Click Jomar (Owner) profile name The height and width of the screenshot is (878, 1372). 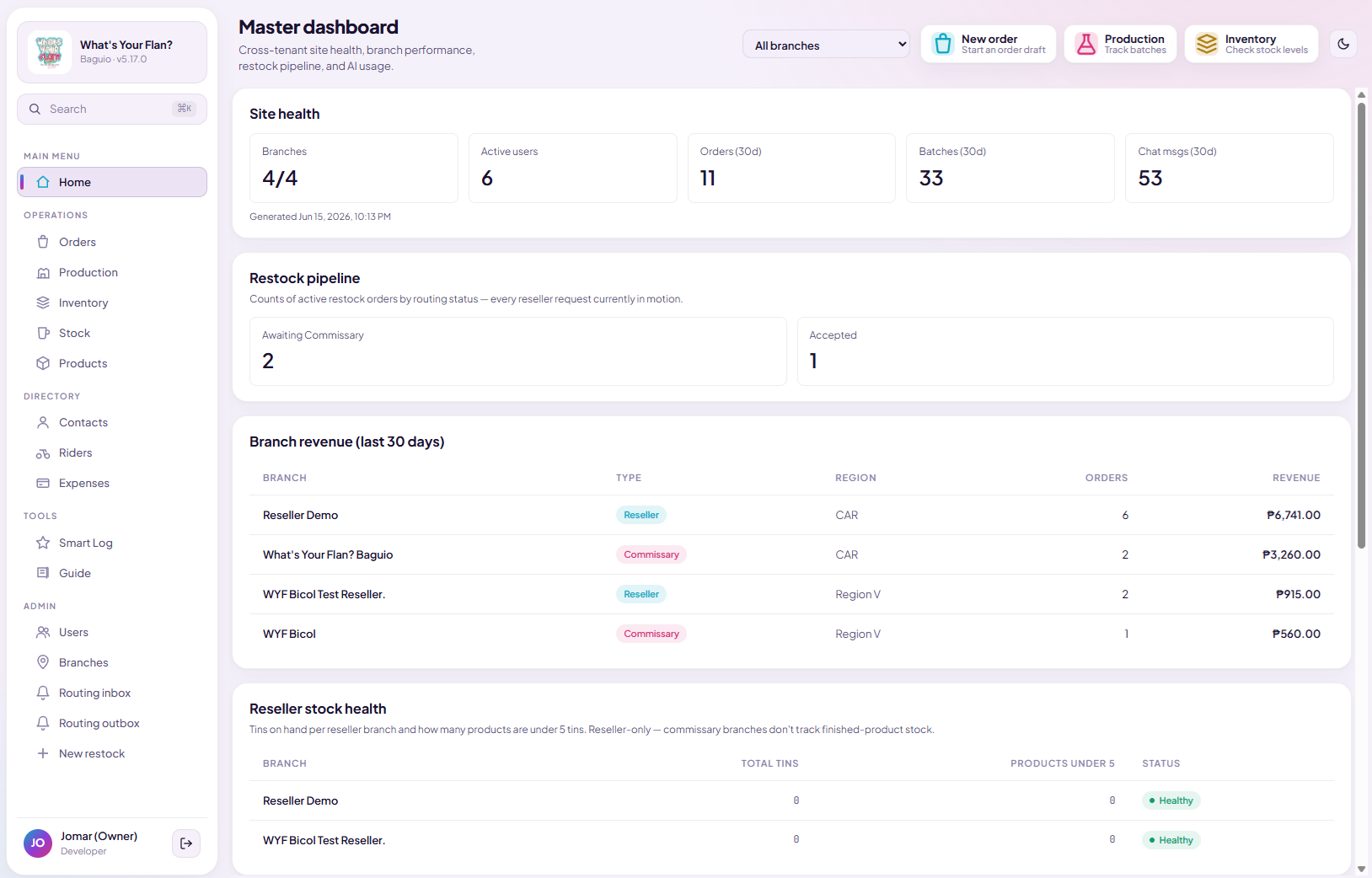99,836
